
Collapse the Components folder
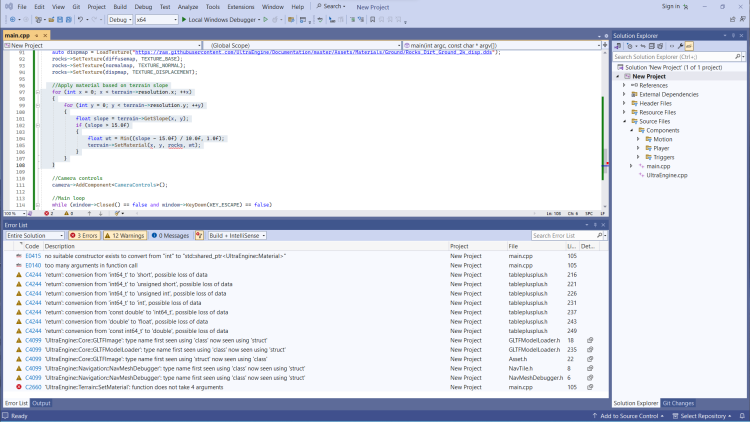pyautogui.click(x=631, y=130)
